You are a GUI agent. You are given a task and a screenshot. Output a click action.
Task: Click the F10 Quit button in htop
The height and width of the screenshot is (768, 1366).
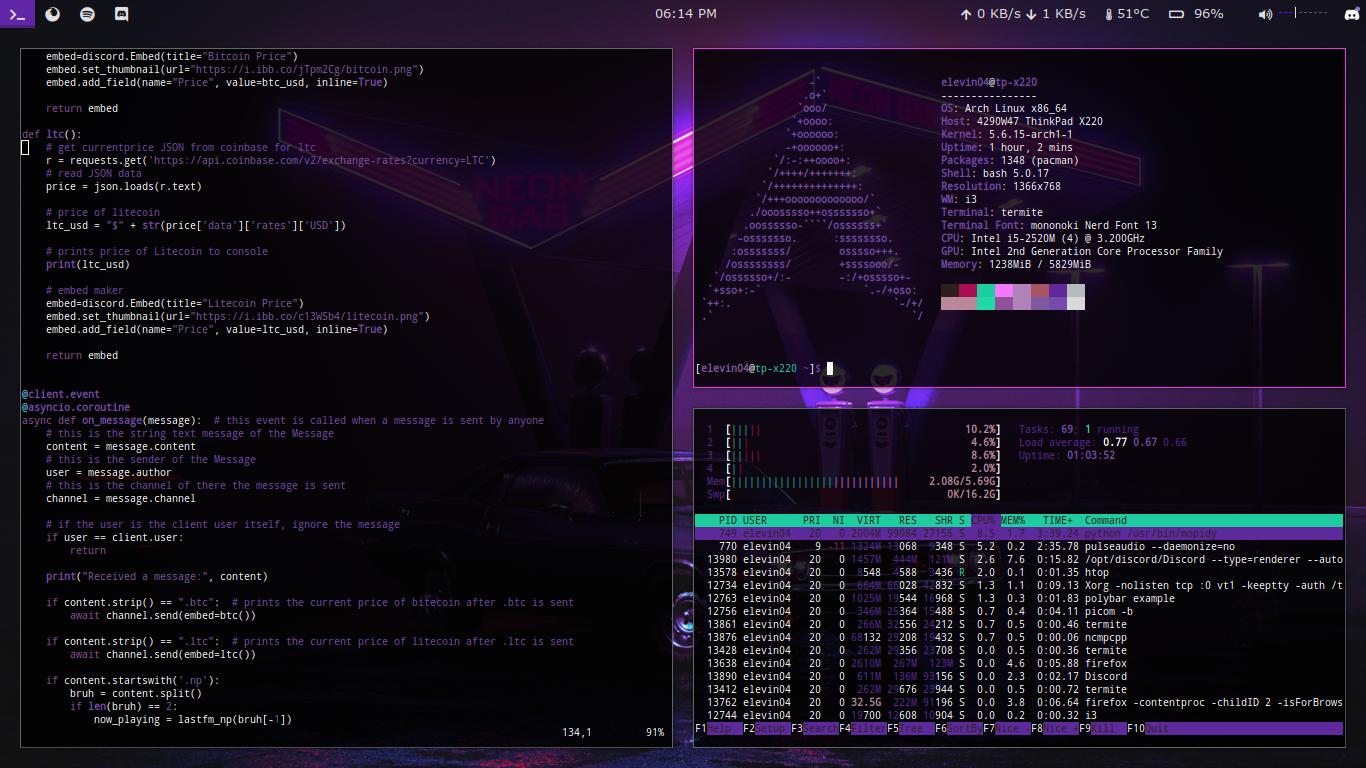pyautogui.click(x=1147, y=729)
